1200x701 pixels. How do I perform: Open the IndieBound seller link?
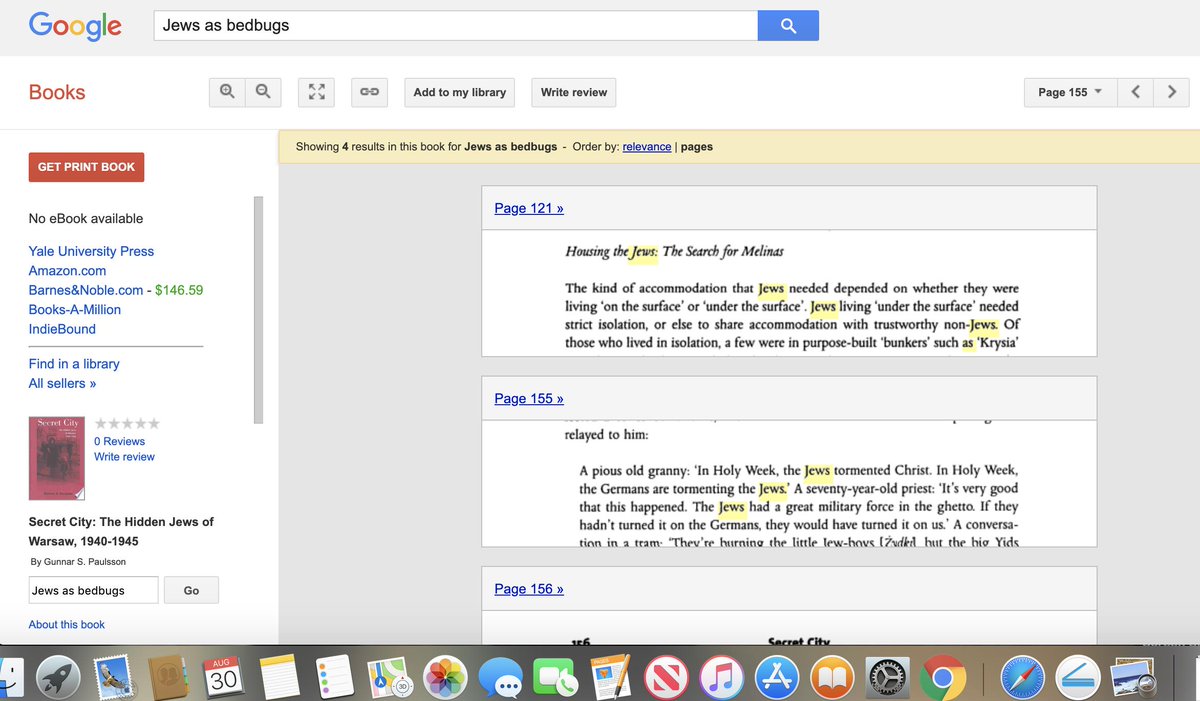62,329
